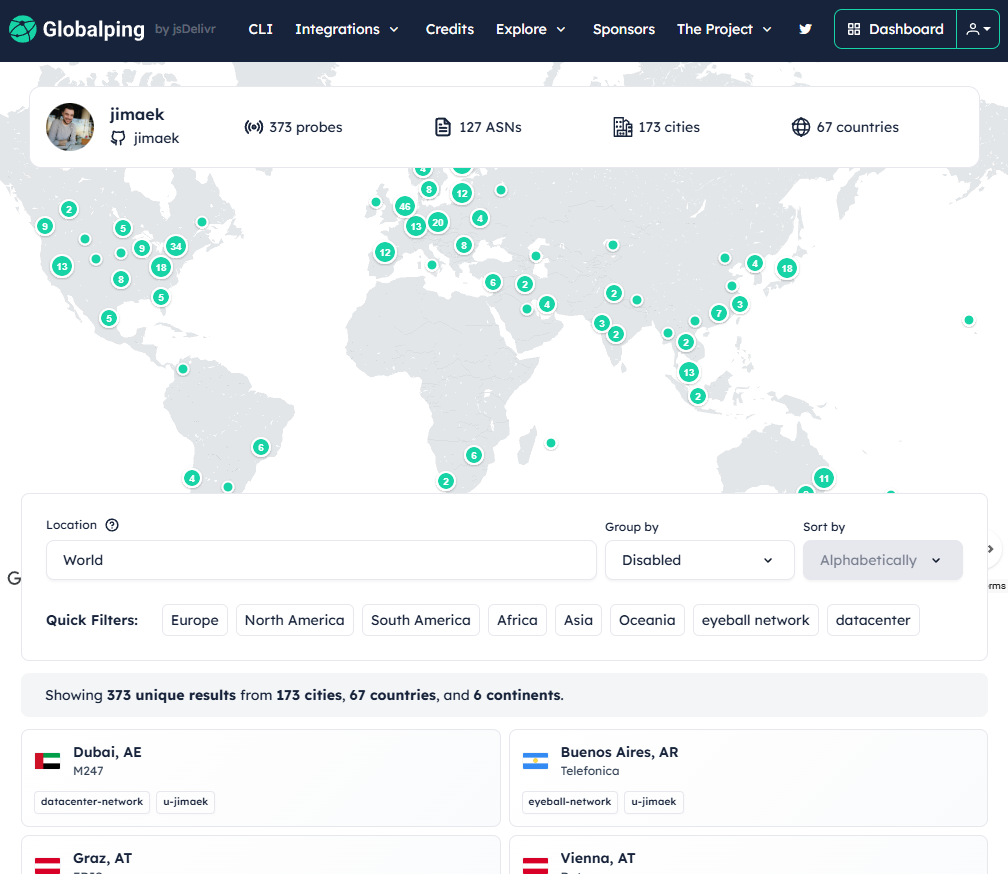Open the Sort by Alphabetically dropdown
This screenshot has height=874, width=1008.
[883, 560]
